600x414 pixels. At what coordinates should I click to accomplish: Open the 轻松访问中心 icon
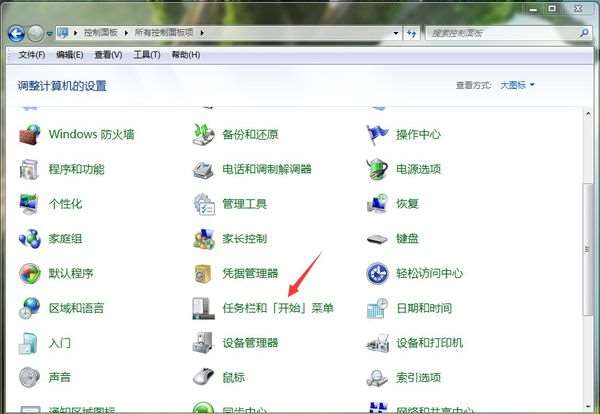(x=377, y=273)
